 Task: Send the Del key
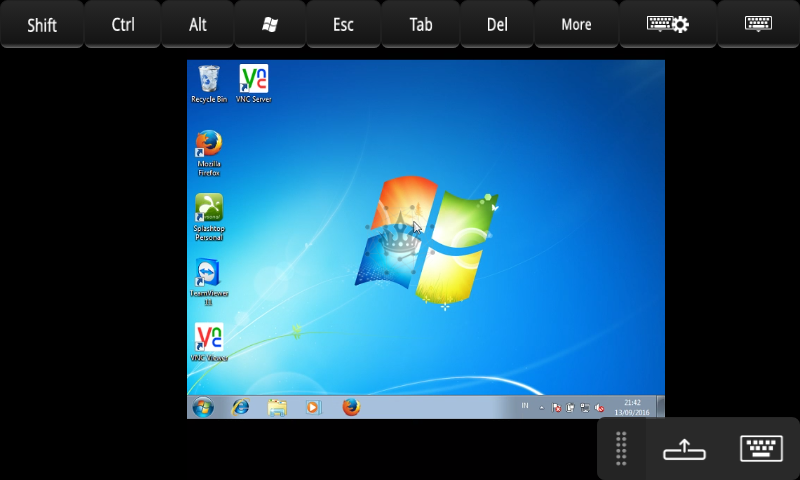click(x=497, y=24)
